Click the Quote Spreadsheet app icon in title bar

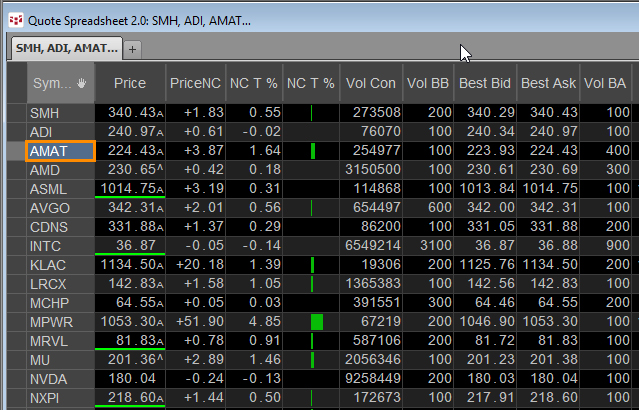point(15,19)
